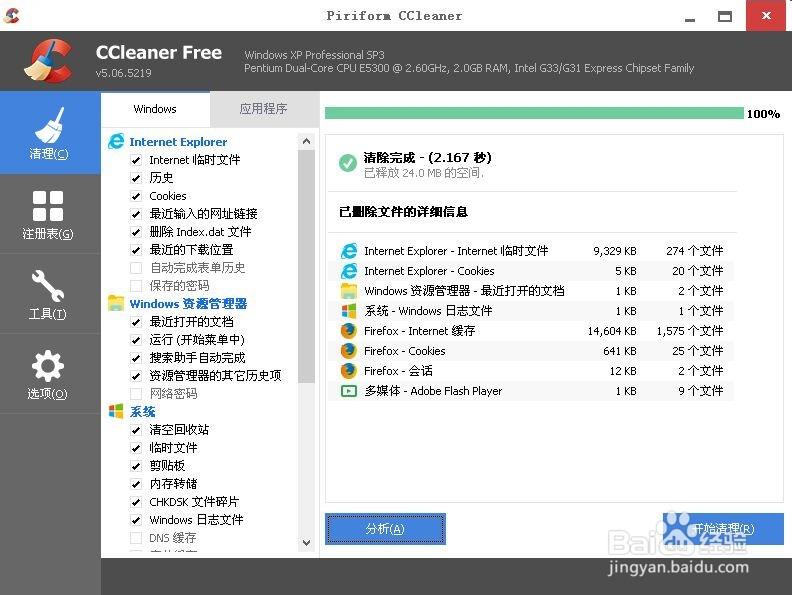
Task: Click Windows icon beside Windows 日志文件 result
Action: coord(349,311)
